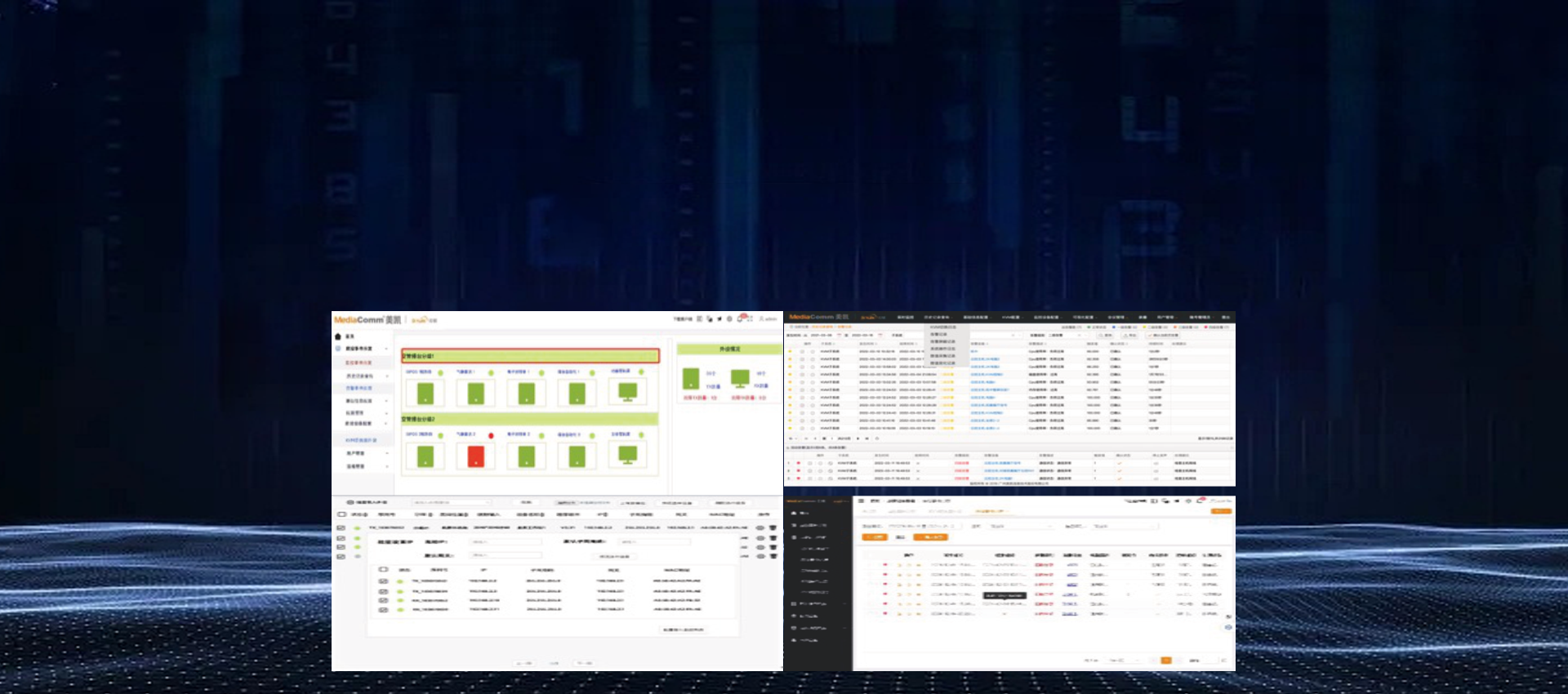Image resolution: width=1568 pixels, height=694 pixels.
Task: Select the red device tile in the second group
Action: (x=475, y=456)
